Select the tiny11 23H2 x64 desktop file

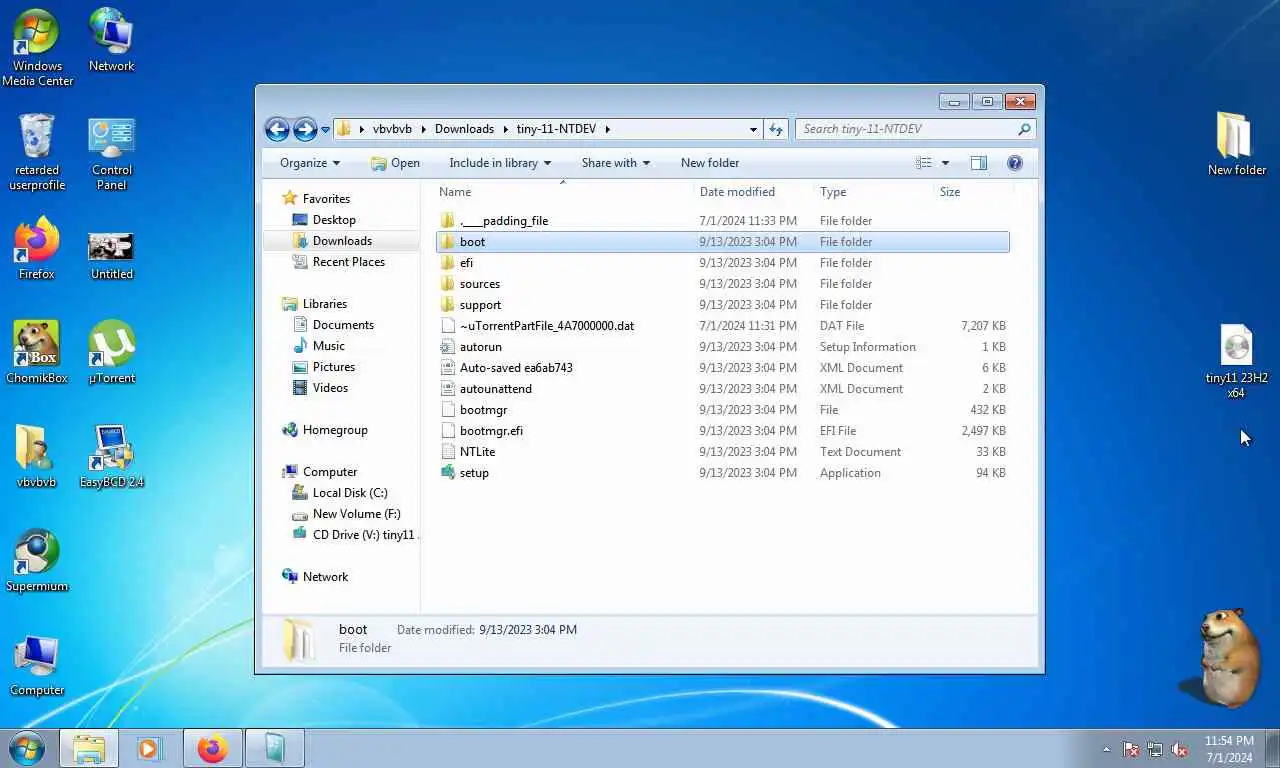[1237, 361]
